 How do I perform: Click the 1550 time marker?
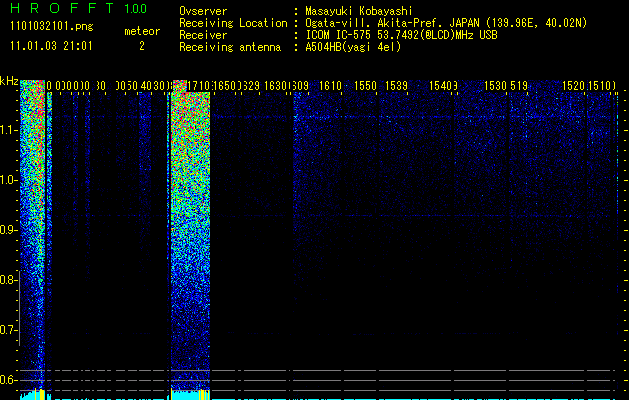click(x=366, y=86)
